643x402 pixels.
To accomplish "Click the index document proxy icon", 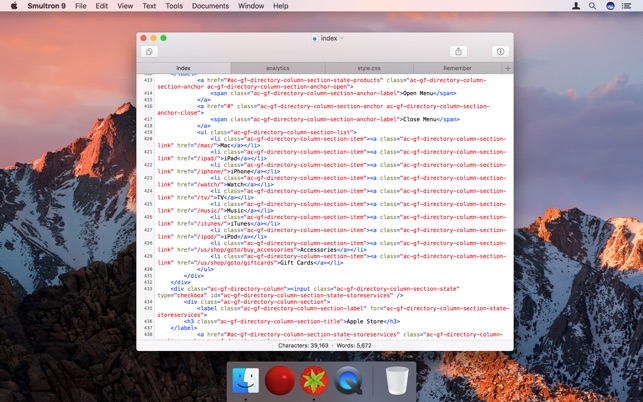I will [x=315, y=38].
